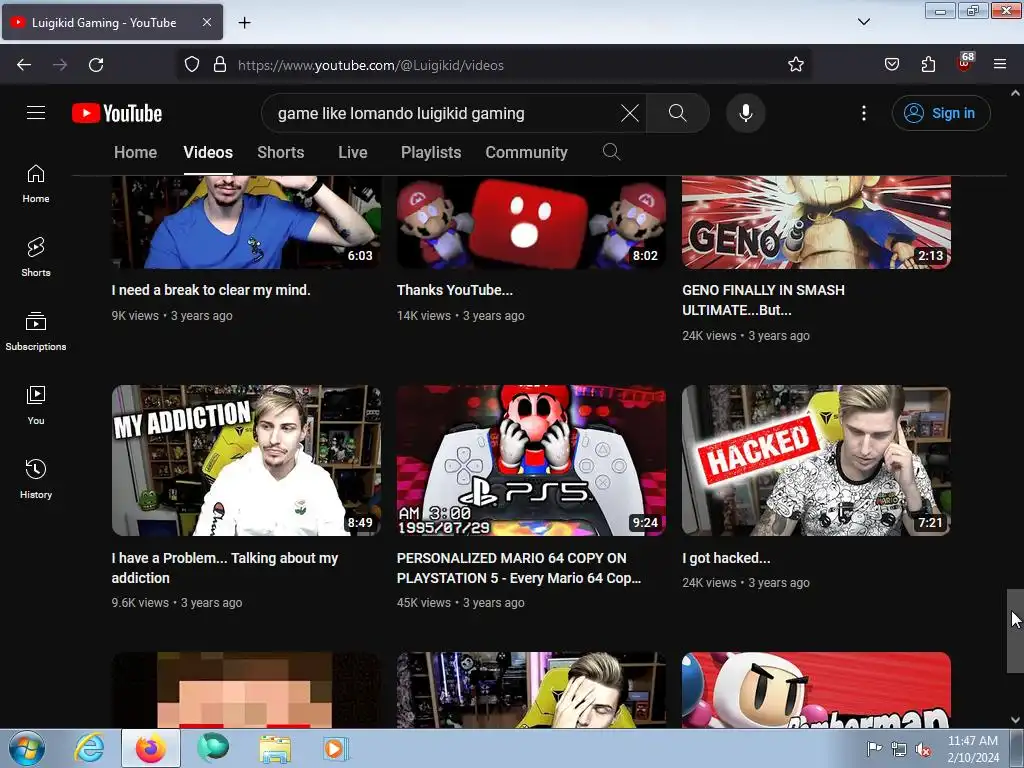
Task: Switch to the channel Home tab
Action: (135, 152)
